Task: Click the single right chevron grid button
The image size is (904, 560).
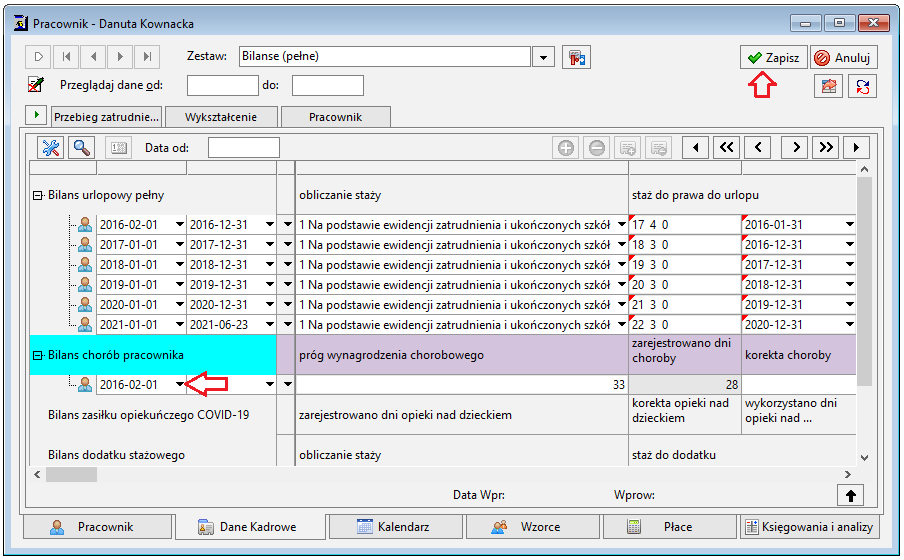Action: pyautogui.click(x=795, y=148)
